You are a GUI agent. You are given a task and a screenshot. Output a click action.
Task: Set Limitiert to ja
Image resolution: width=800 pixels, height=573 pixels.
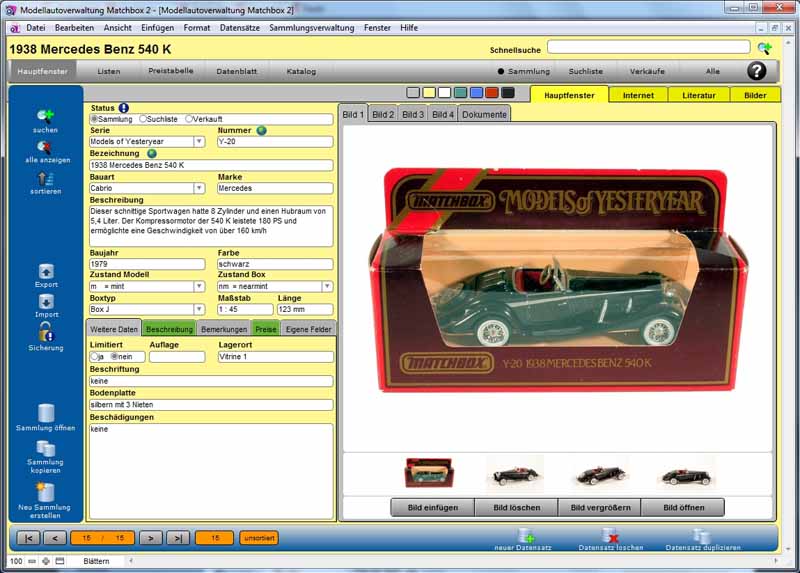(94, 356)
